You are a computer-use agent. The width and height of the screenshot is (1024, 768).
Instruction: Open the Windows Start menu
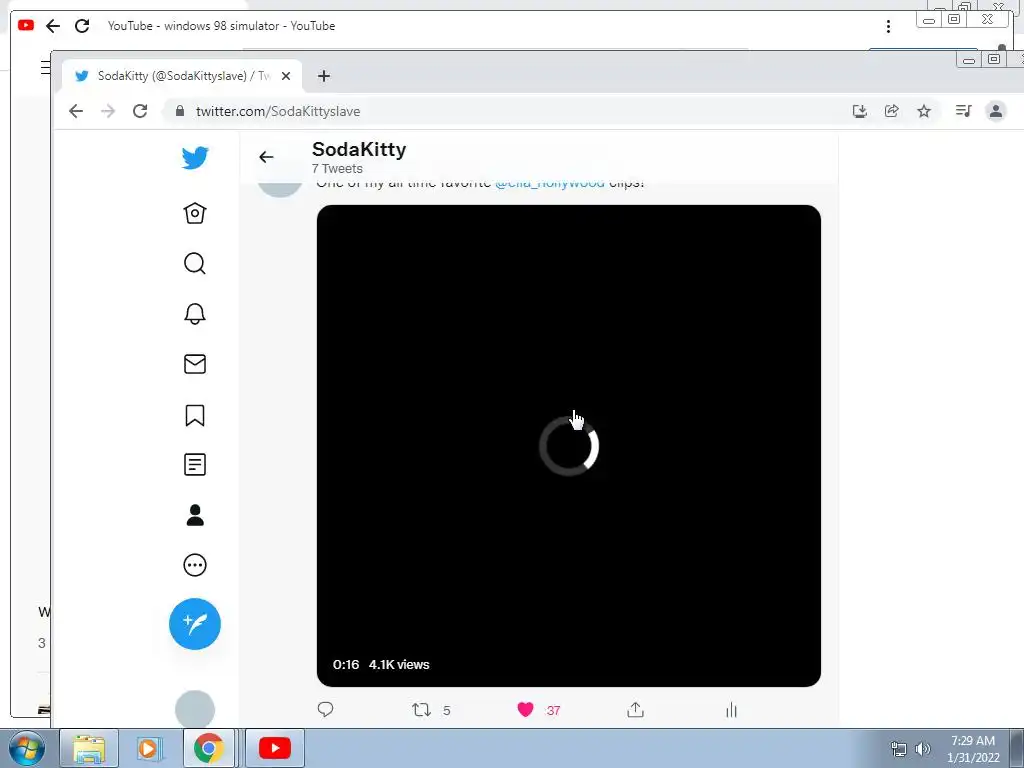[26, 748]
